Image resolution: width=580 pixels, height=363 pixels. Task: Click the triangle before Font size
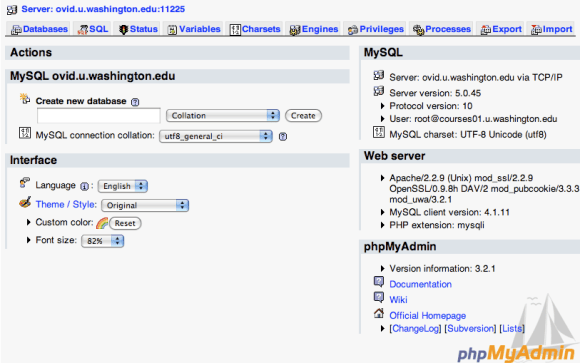tap(28, 240)
